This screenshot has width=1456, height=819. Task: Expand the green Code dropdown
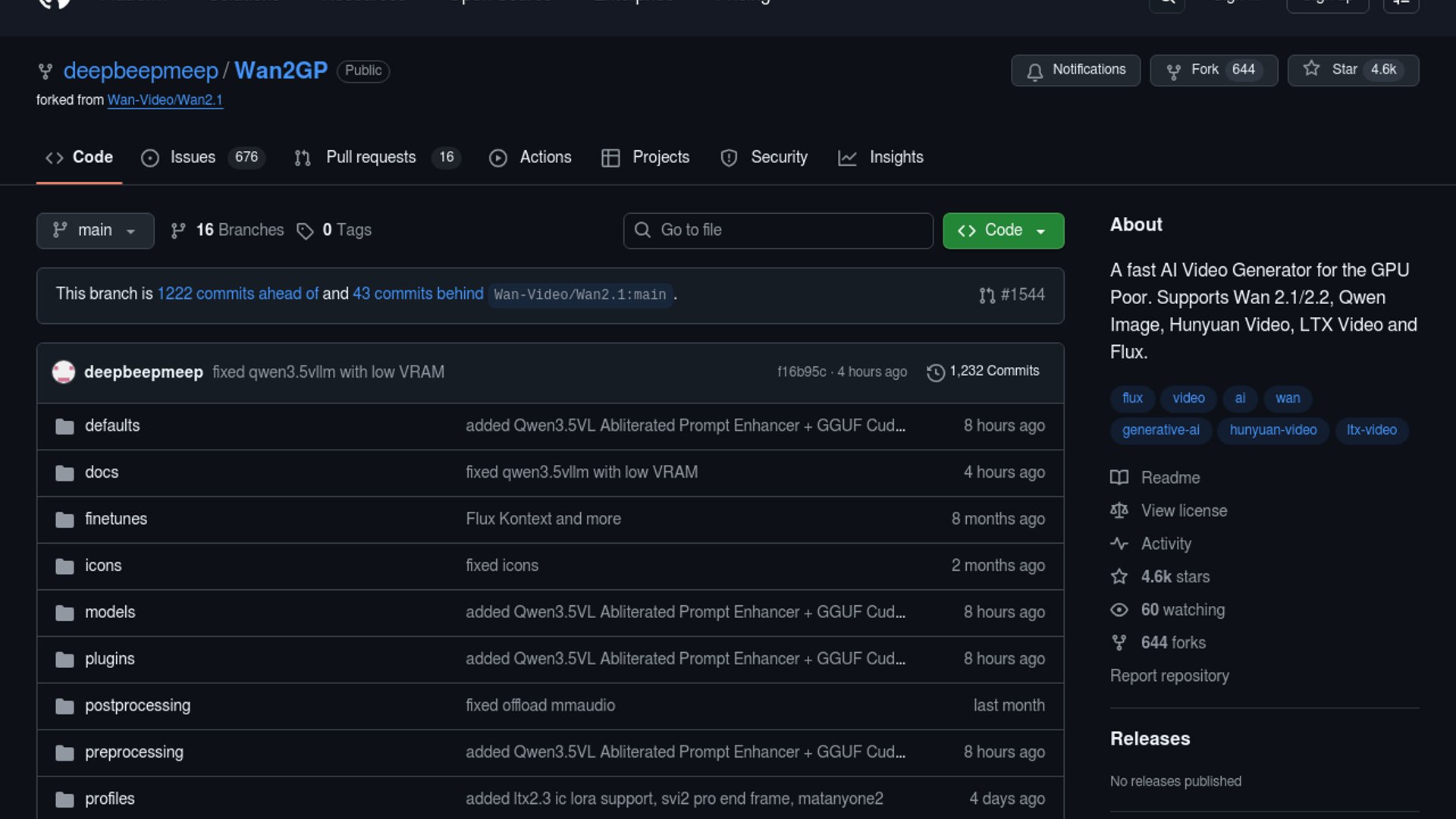point(1003,231)
